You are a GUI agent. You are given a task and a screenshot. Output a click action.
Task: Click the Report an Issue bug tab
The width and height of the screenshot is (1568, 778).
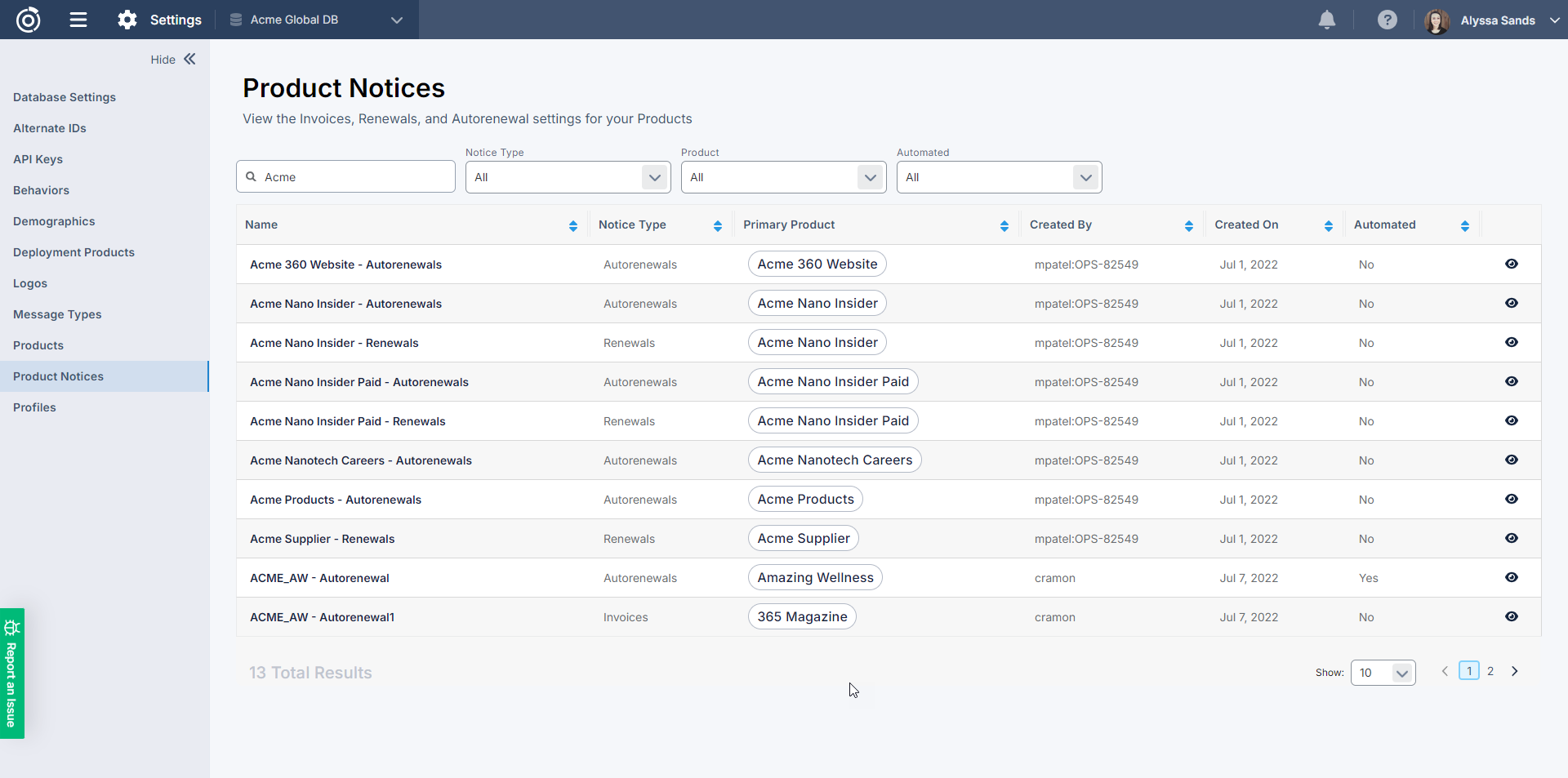pyautogui.click(x=12, y=673)
